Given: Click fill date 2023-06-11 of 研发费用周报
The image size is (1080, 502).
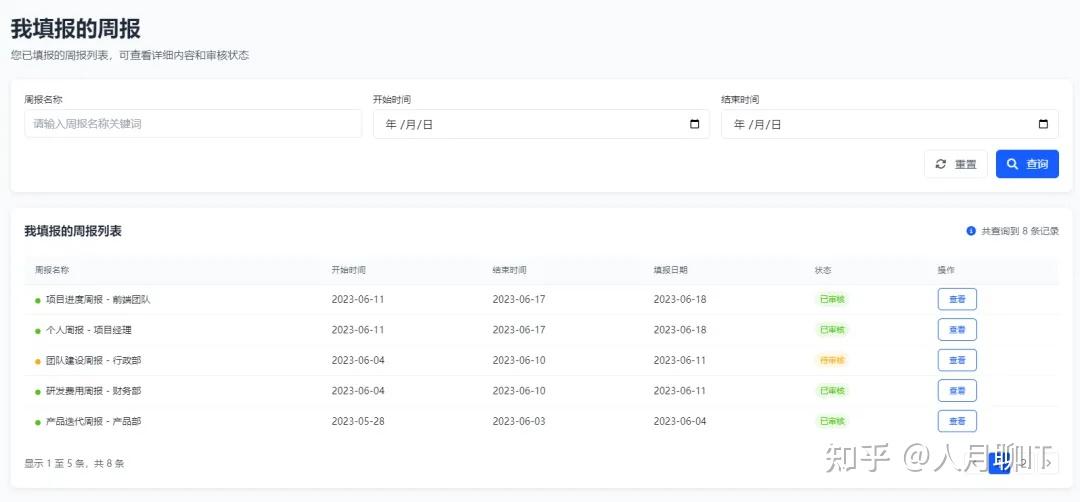Looking at the screenshot, I should [x=680, y=390].
